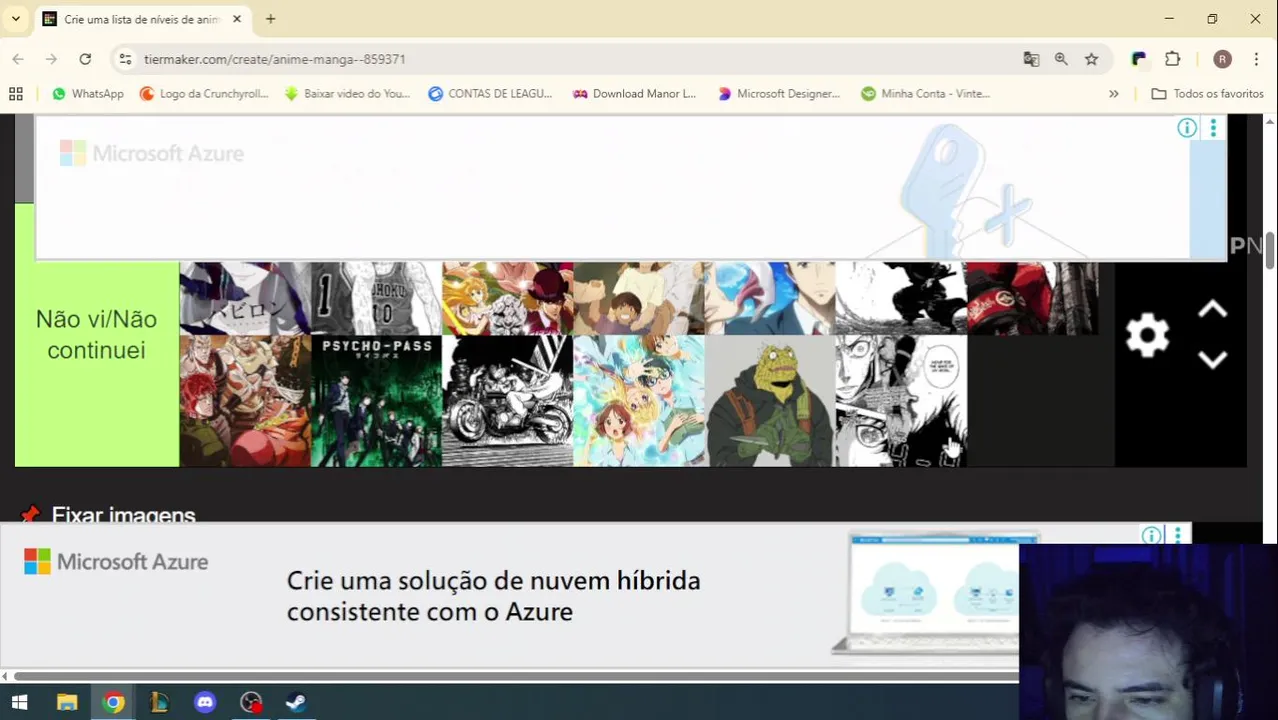Select the colorful pastel anime thumbnail
Viewport: 1278px width, 720px height.
[x=639, y=401]
